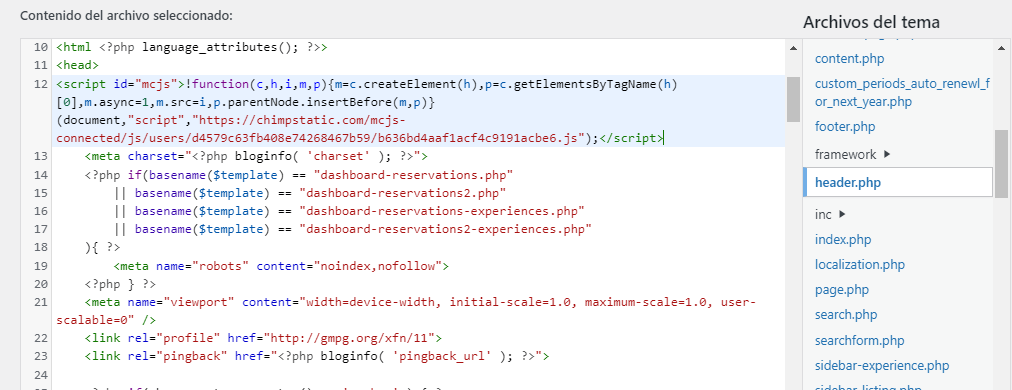Screen dimensions: 1012x390
Task: Open page.php theme file
Action: 842,290
